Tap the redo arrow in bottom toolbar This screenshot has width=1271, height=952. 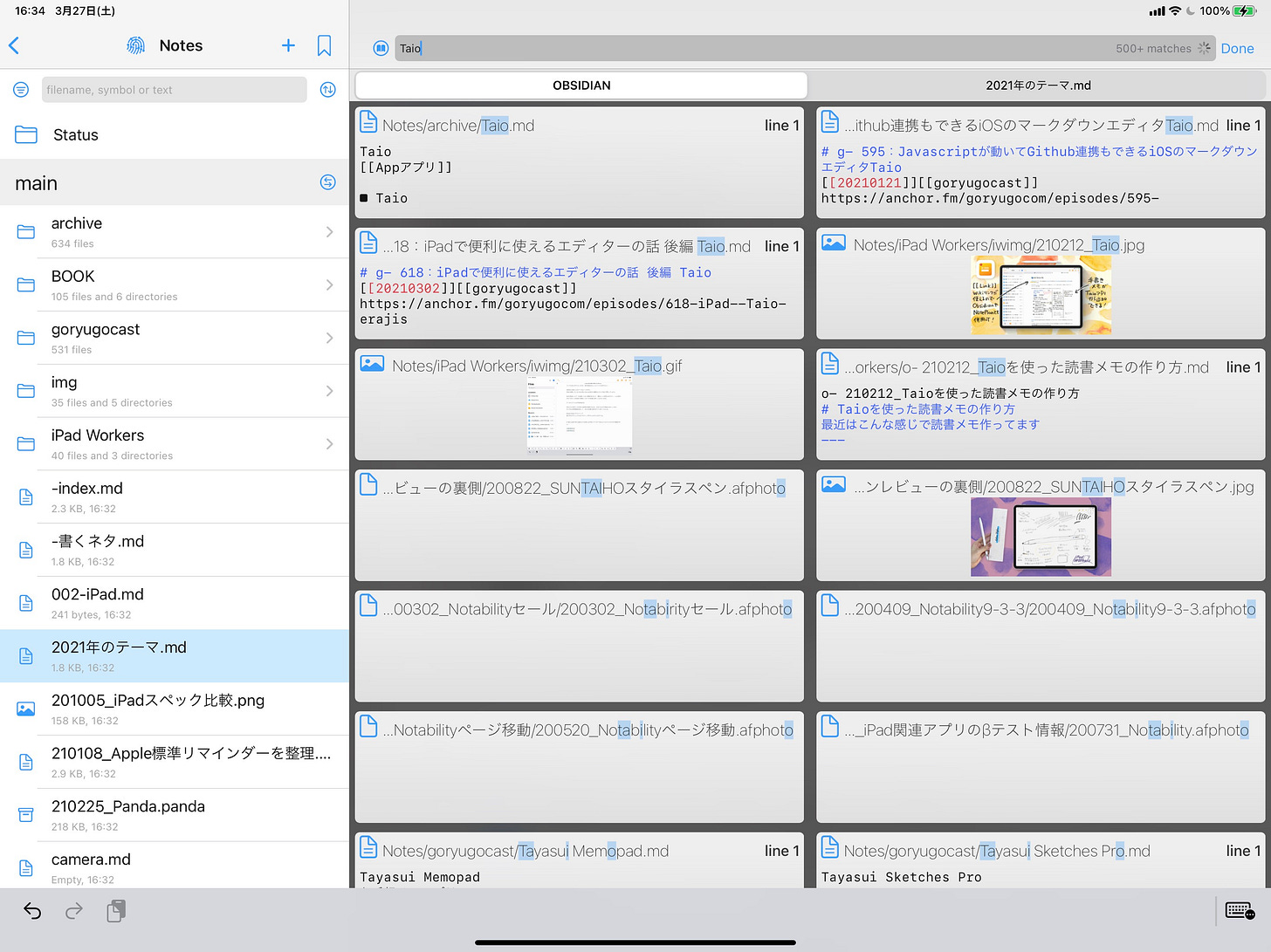pyautogui.click(x=74, y=911)
